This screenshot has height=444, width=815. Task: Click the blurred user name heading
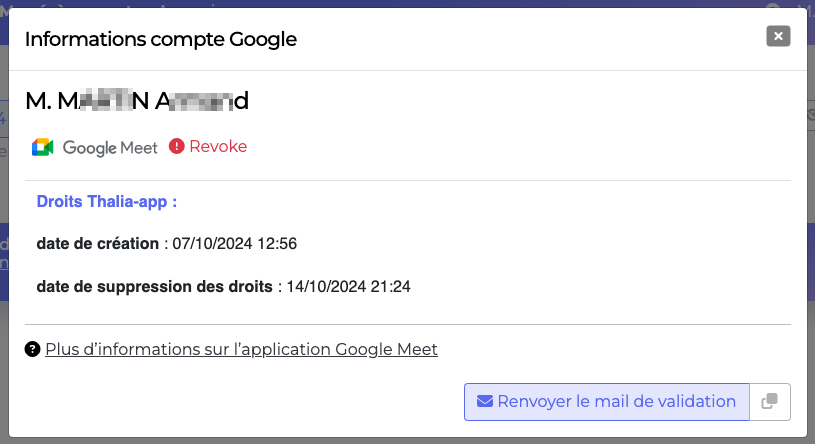(x=137, y=100)
